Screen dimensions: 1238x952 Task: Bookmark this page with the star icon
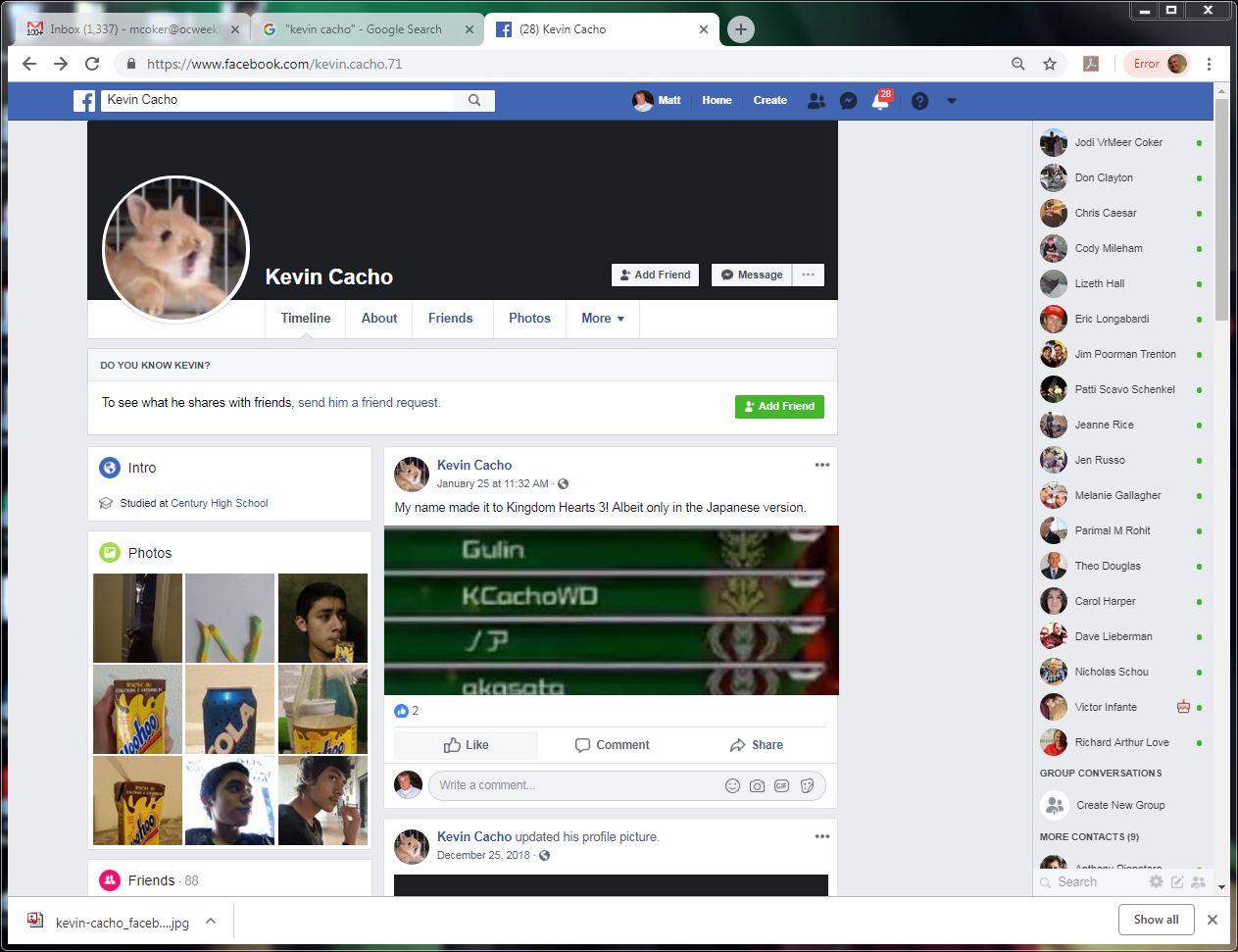(x=1050, y=64)
